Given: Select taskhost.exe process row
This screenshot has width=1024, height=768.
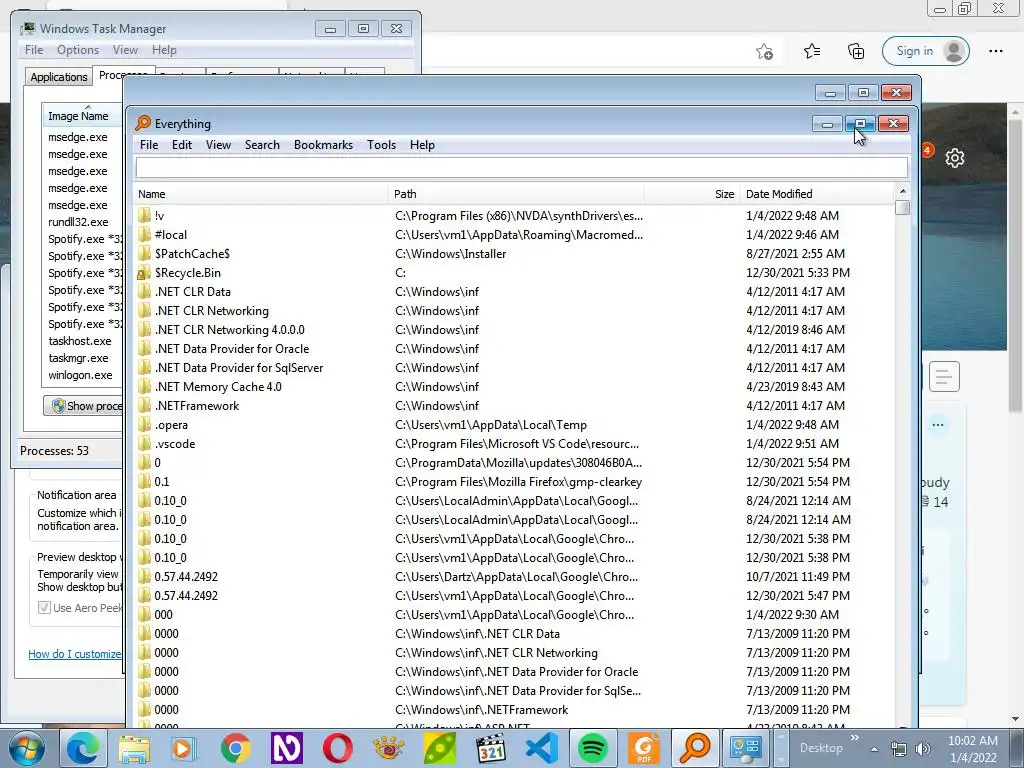Looking at the screenshot, I should pyautogui.click(x=82, y=341).
